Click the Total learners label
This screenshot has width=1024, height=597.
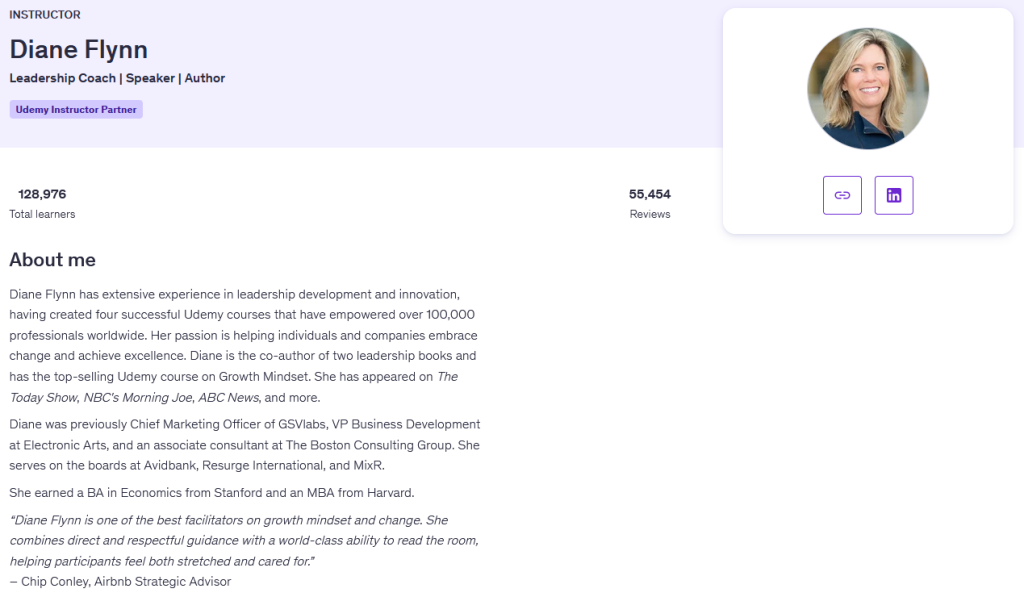42,214
